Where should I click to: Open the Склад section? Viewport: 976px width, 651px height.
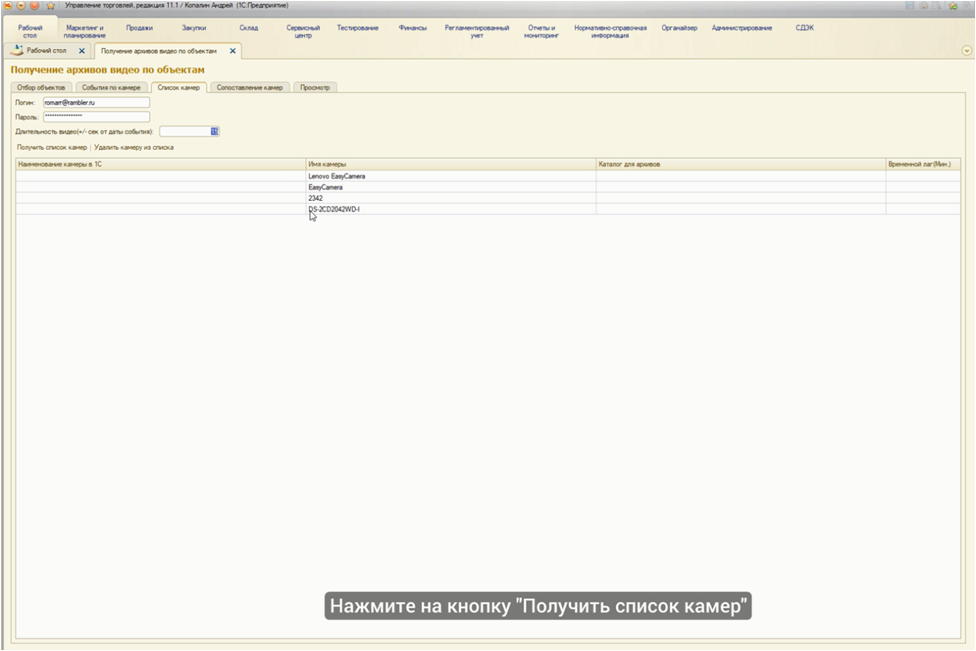pyautogui.click(x=248, y=28)
